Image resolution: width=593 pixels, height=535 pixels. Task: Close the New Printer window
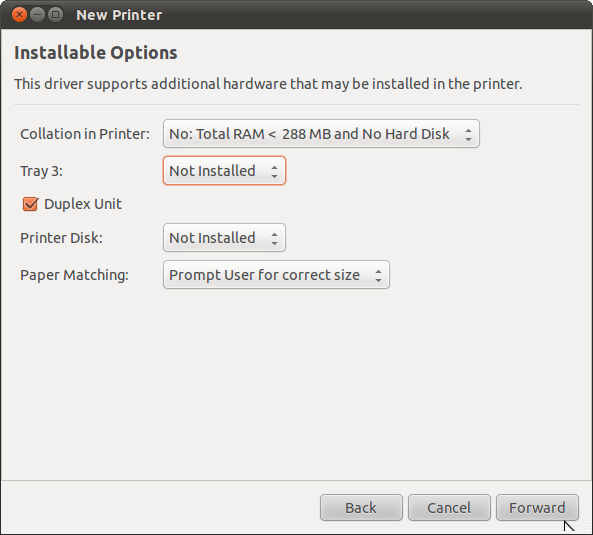[19, 15]
